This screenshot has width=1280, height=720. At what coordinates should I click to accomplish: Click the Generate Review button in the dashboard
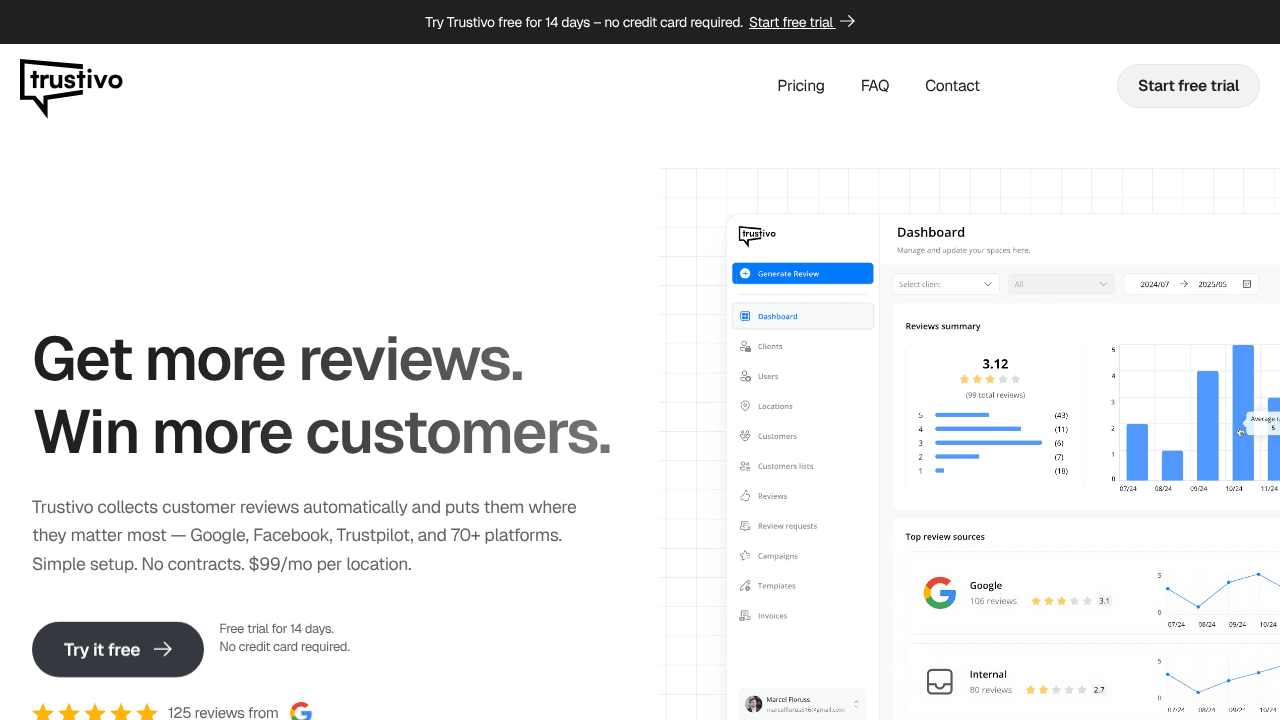point(803,273)
